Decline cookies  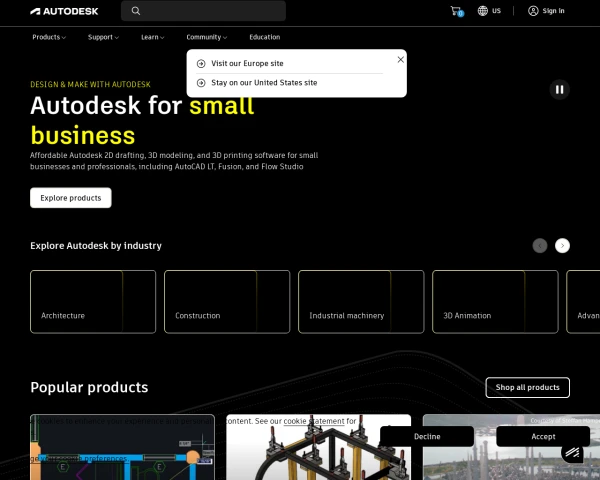click(x=427, y=436)
